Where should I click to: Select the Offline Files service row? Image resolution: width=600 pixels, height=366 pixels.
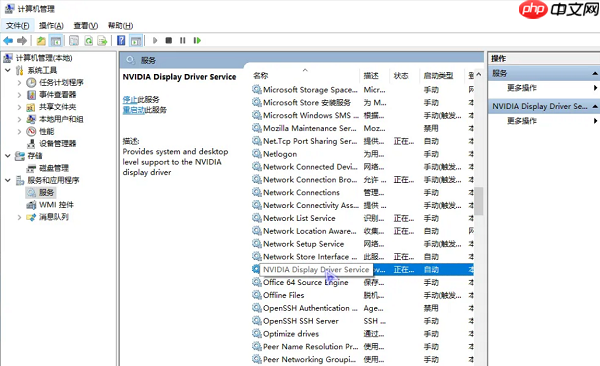362,295
